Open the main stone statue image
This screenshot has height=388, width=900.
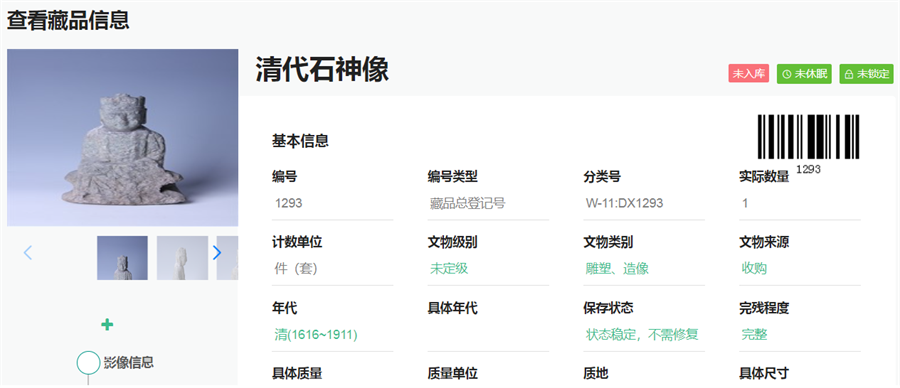click(122, 138)
